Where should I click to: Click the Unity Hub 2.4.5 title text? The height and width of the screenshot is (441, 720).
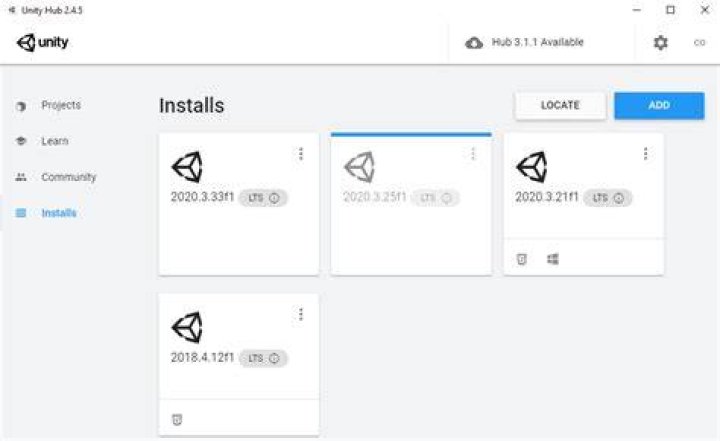[52, 10]
